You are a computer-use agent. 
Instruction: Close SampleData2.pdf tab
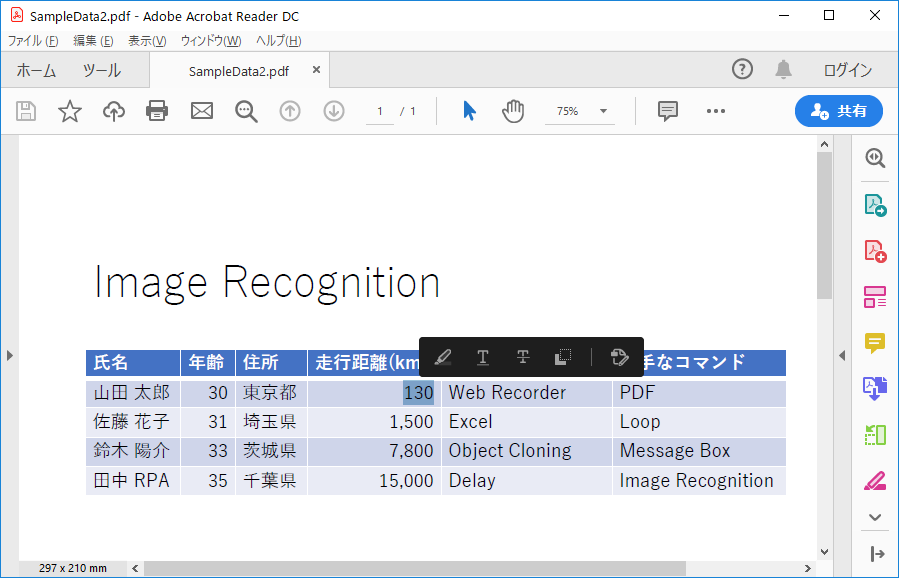(316, 70)
